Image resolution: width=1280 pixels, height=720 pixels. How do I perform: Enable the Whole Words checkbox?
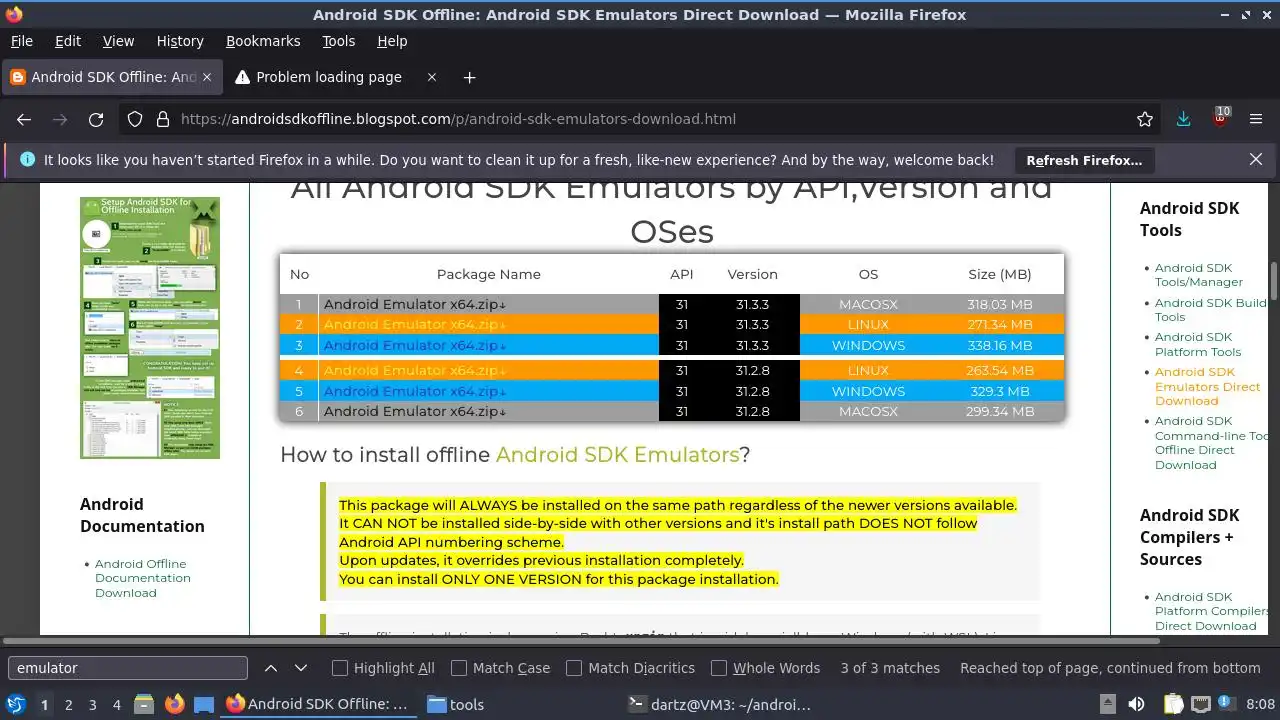pos(719,668)
